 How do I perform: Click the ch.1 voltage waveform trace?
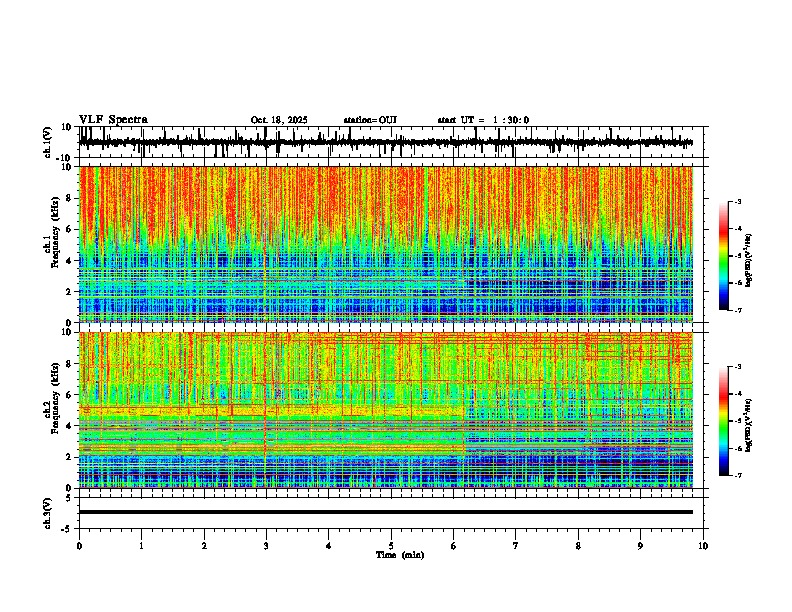click(x=385, y=143)
